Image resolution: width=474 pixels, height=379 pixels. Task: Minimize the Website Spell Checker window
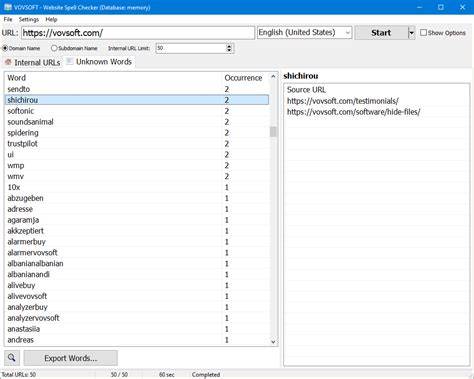point(419,7)
